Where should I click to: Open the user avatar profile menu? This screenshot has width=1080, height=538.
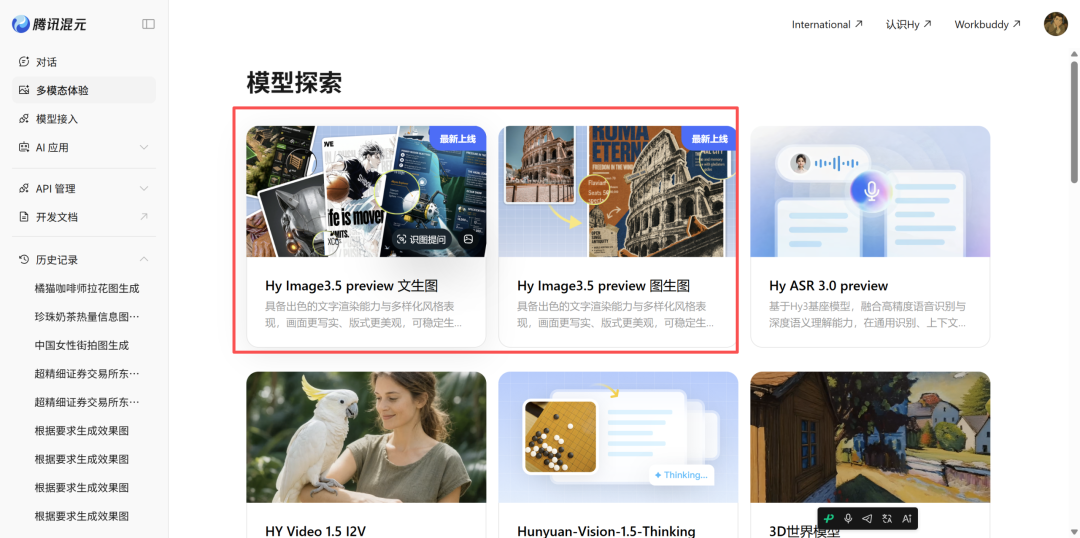1055,24
